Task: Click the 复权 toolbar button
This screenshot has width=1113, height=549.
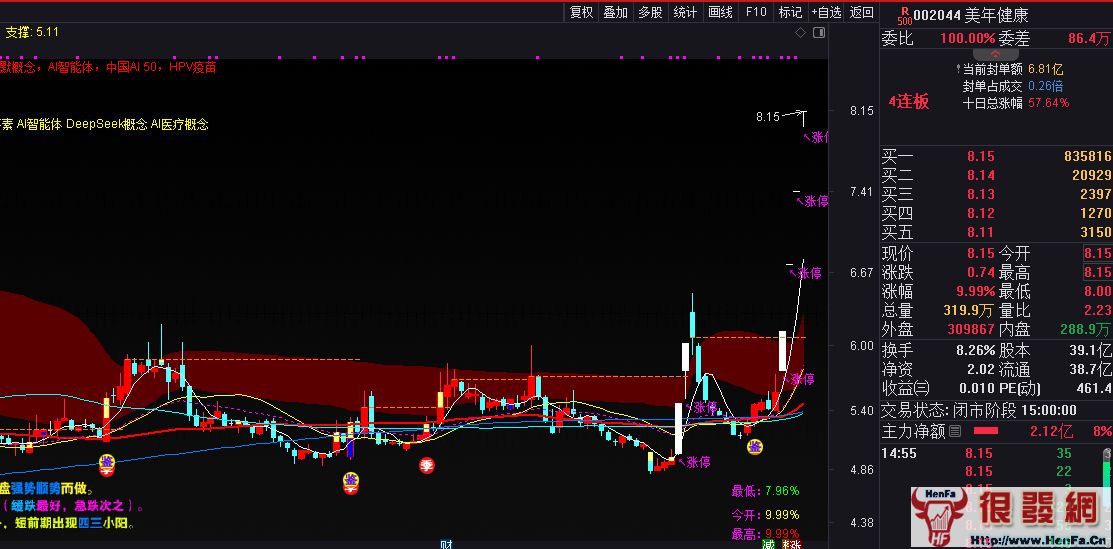Action: point(581,12)
